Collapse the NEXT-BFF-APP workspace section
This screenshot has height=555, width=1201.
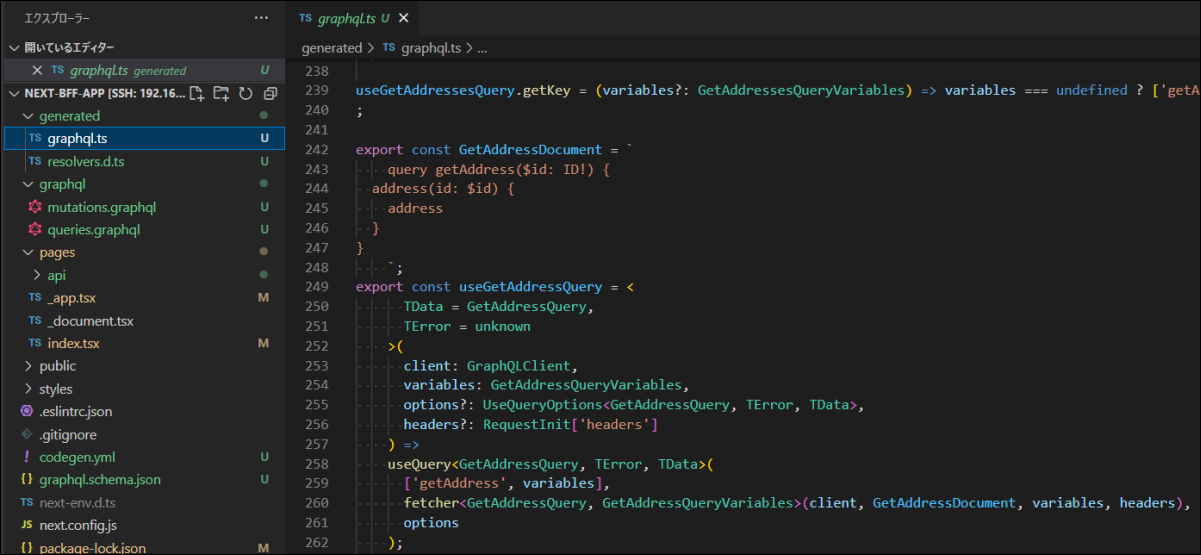pyautogui.click(x=14, y=94)
